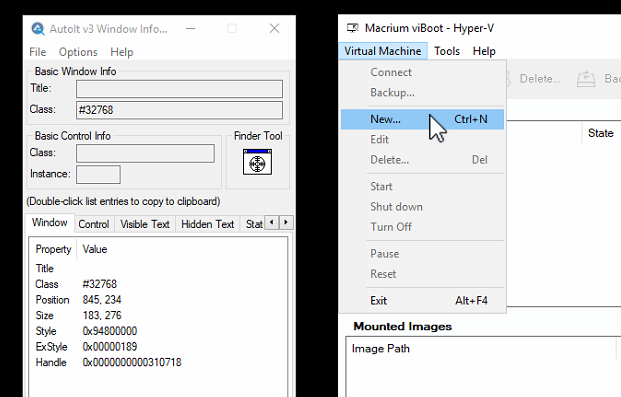Choose Delete... from the Virtual Machine menu
621x397 pixels.
423,160
